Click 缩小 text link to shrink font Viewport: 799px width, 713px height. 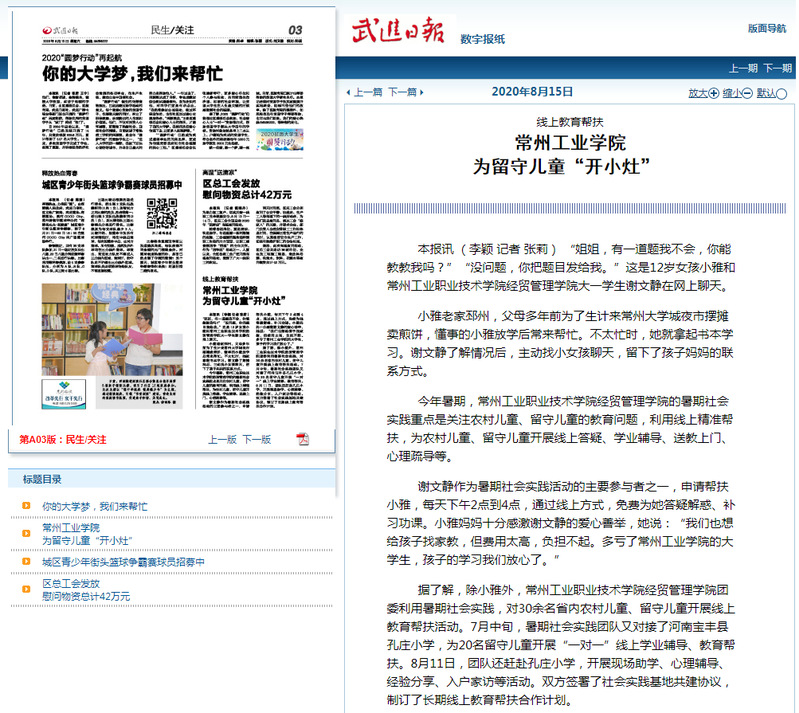(732, 93)
